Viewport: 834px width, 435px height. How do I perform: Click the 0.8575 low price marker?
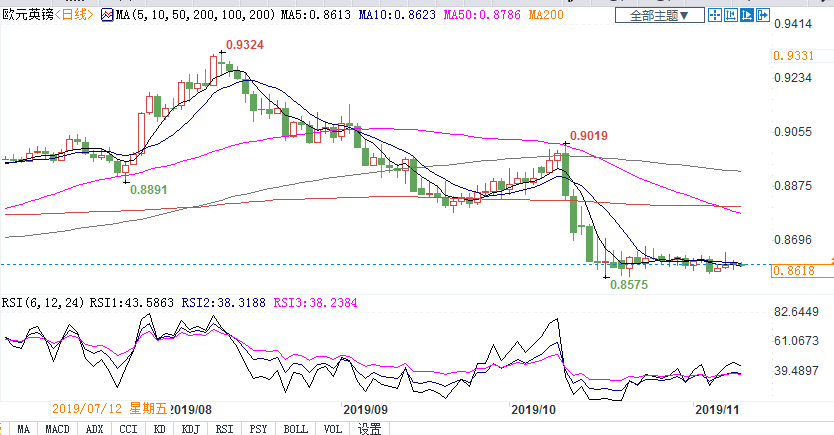click(x=628, y=285)
